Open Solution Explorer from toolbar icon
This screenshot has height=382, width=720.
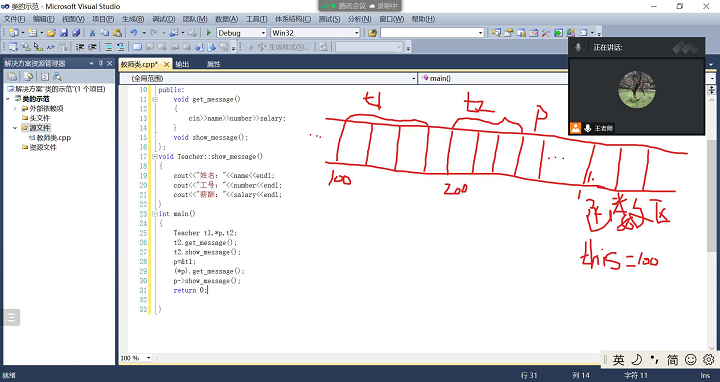pyautogui.click(x=496, y=33)
